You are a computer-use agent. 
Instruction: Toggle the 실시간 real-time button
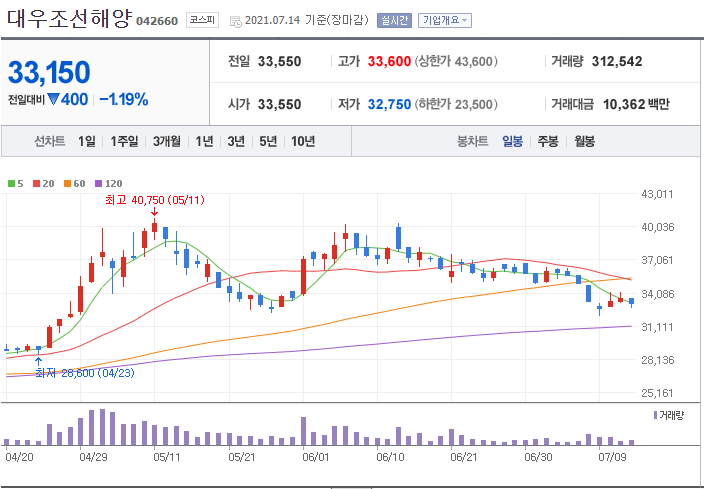[x=394, y=20]
